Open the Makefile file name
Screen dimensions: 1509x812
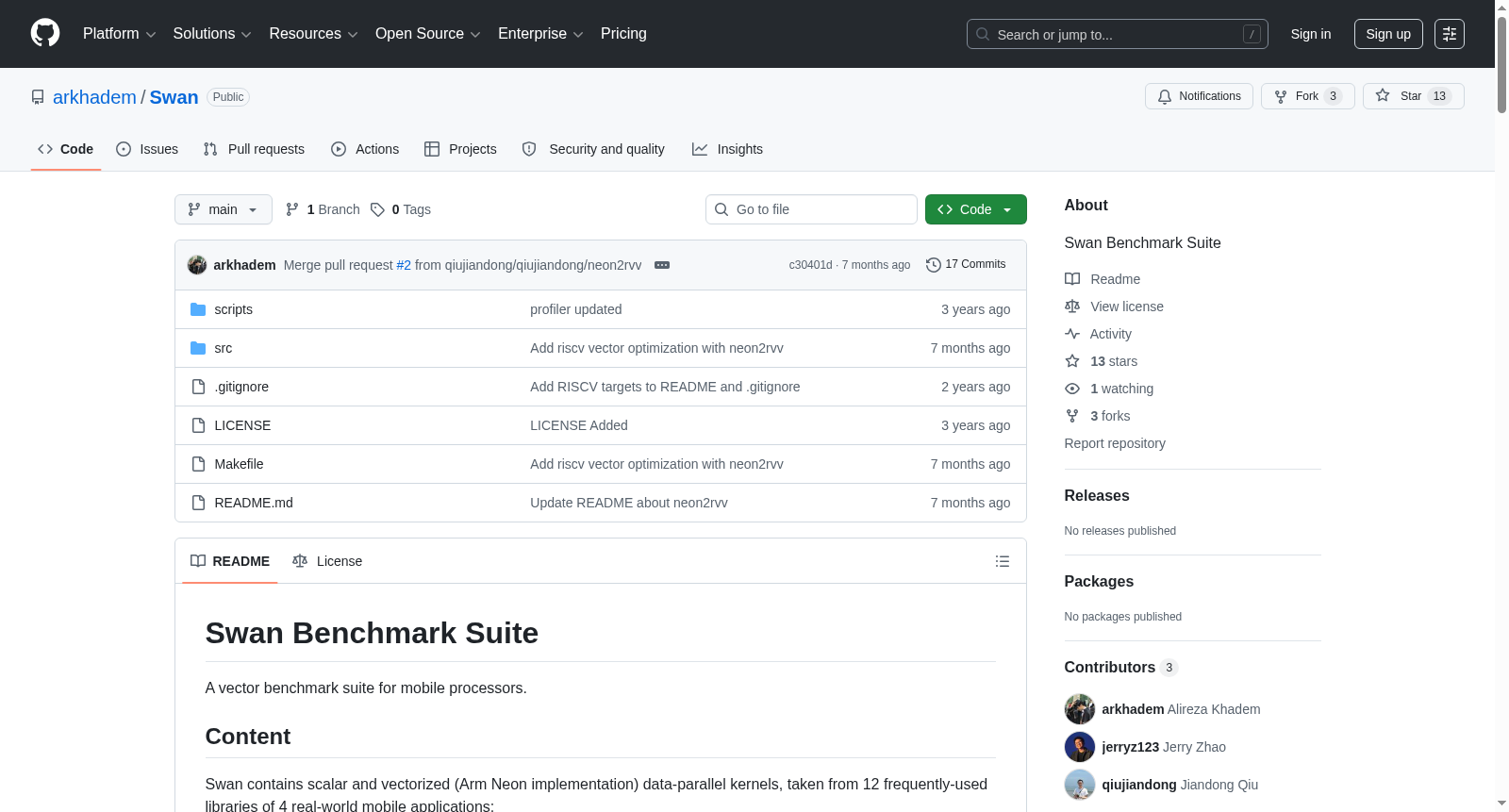[239, 464]
